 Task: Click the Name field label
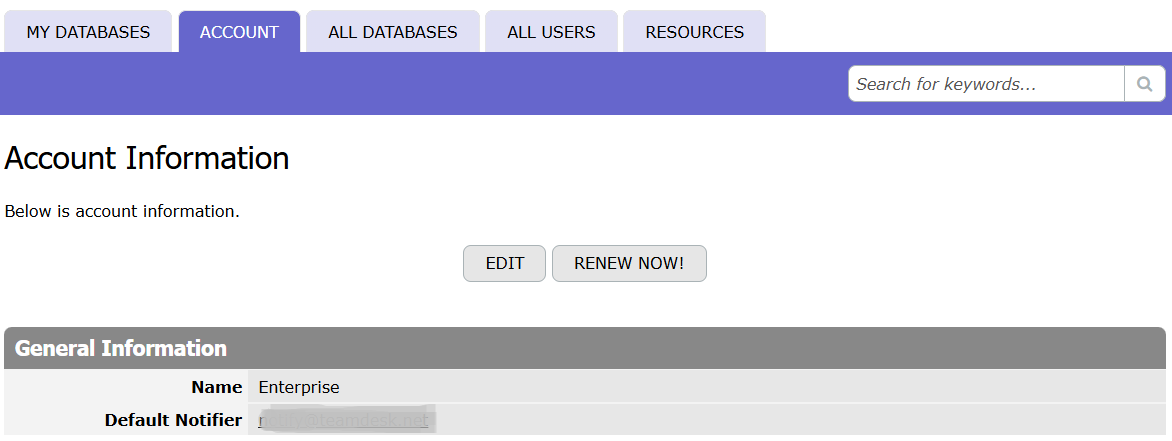[217, 387]
